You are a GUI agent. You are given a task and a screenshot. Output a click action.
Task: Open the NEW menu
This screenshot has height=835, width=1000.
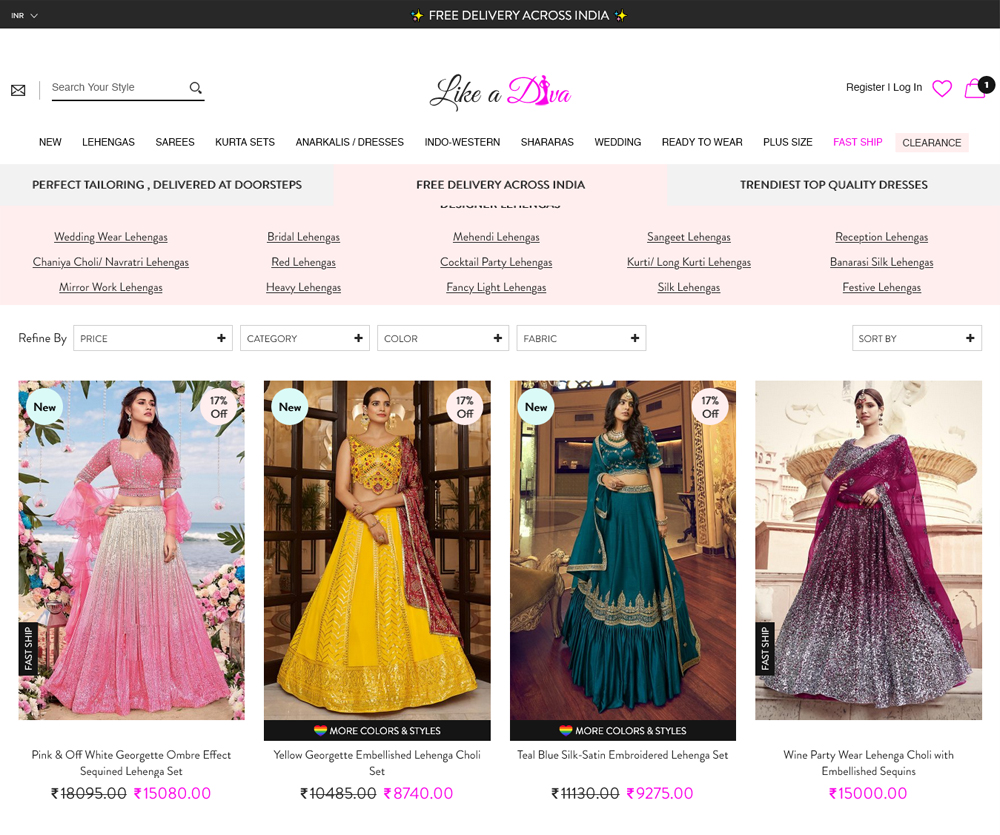click(50, 142)
